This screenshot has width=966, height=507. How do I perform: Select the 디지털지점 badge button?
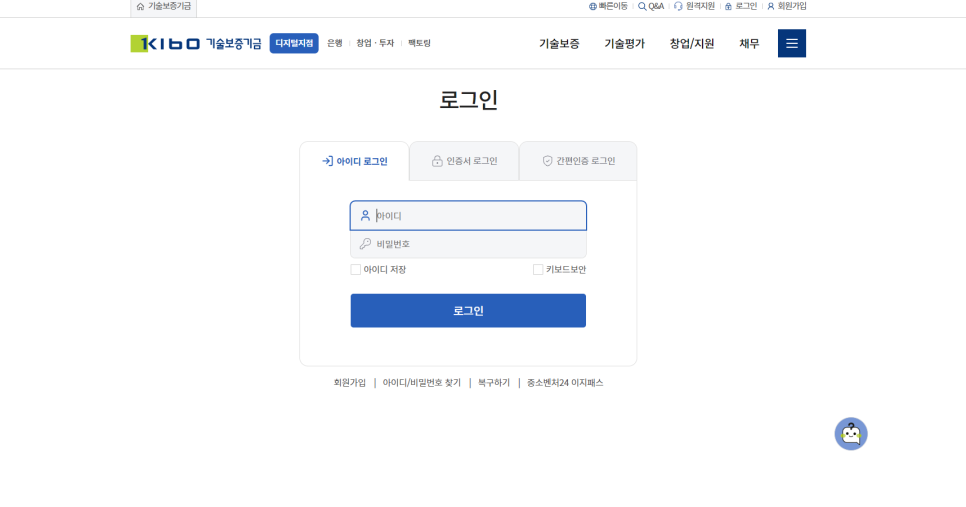pyautogui.click(x=294, y=43)
